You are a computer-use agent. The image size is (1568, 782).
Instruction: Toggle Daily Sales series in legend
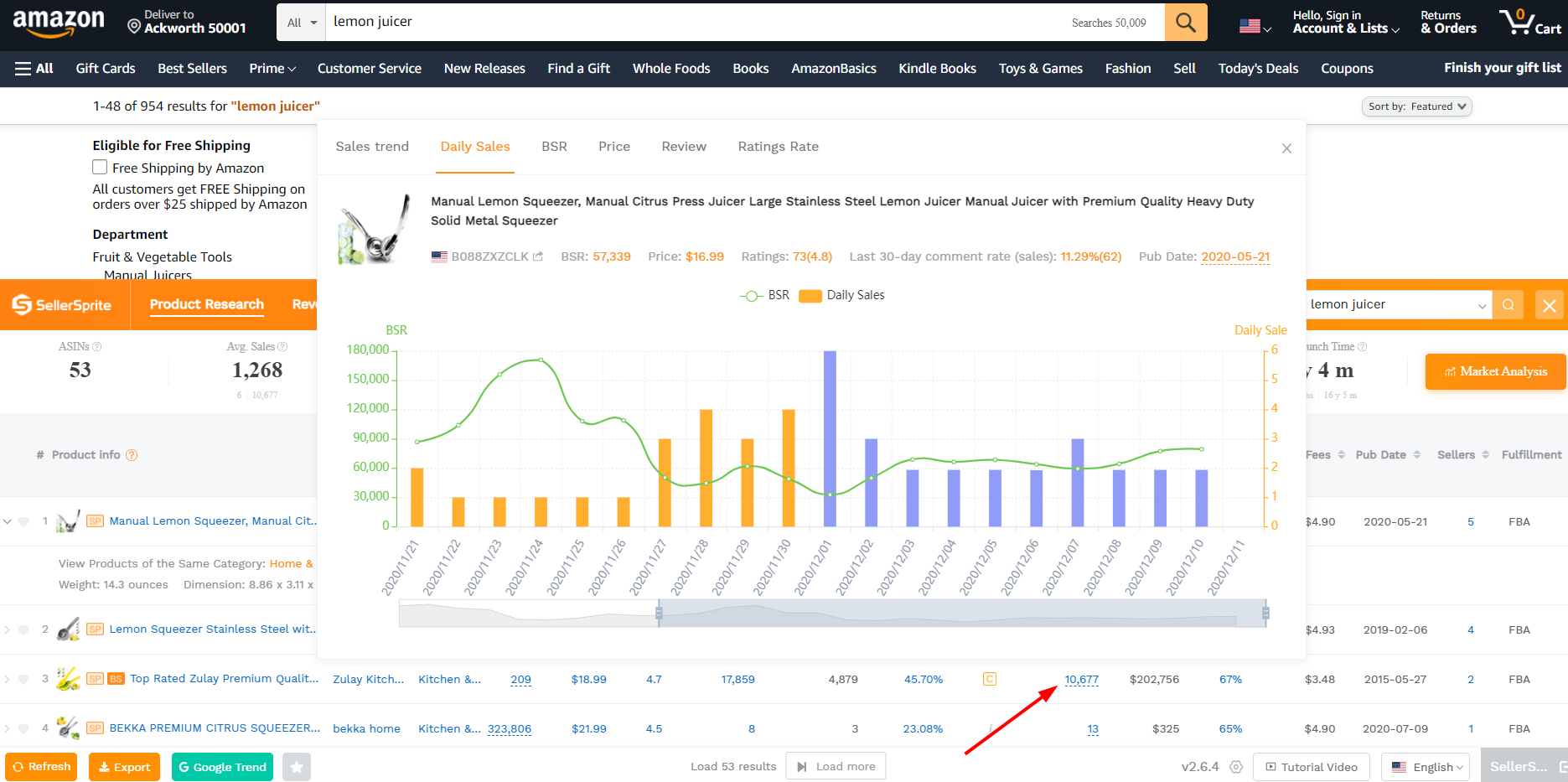841,295
